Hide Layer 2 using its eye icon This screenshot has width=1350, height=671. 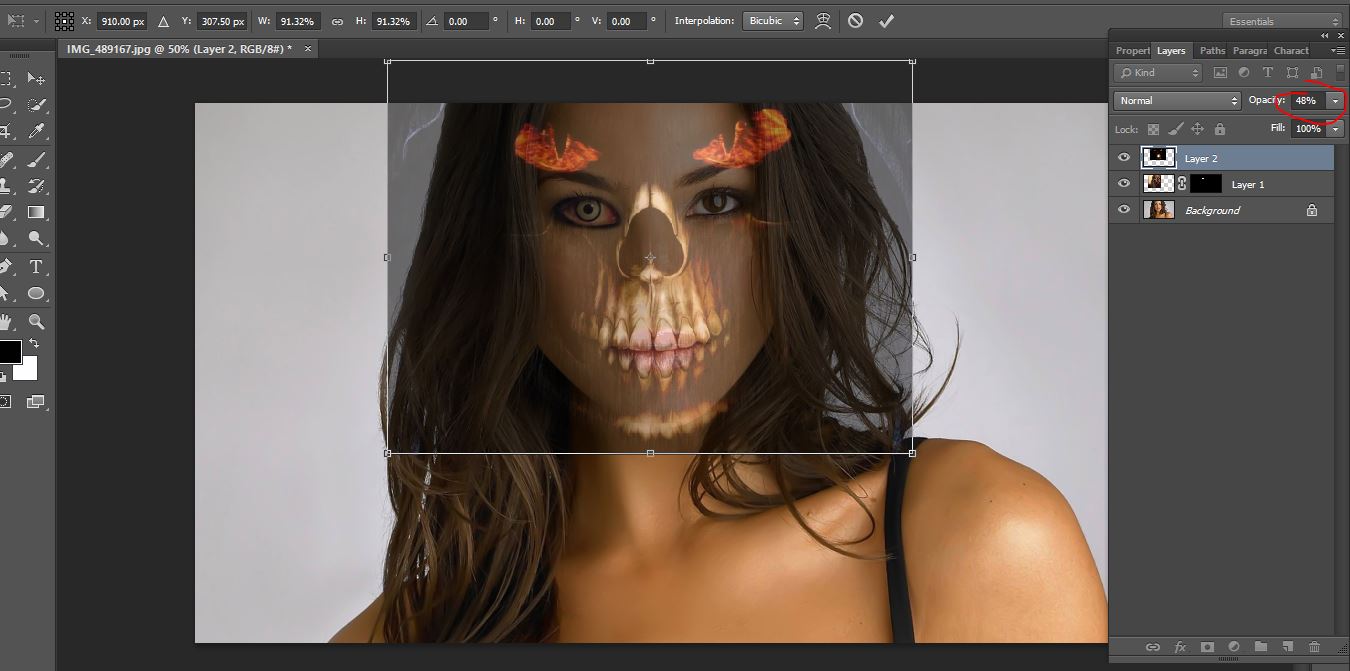(1124, 158)
